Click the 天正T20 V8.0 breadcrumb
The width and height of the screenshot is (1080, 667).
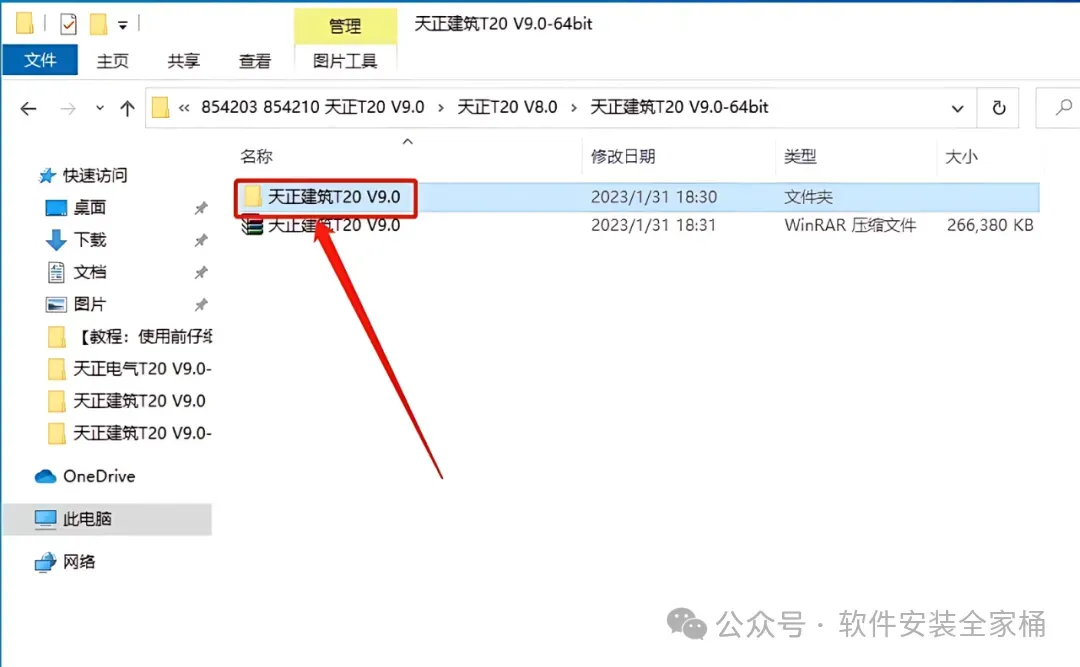(x=508, y=107)
